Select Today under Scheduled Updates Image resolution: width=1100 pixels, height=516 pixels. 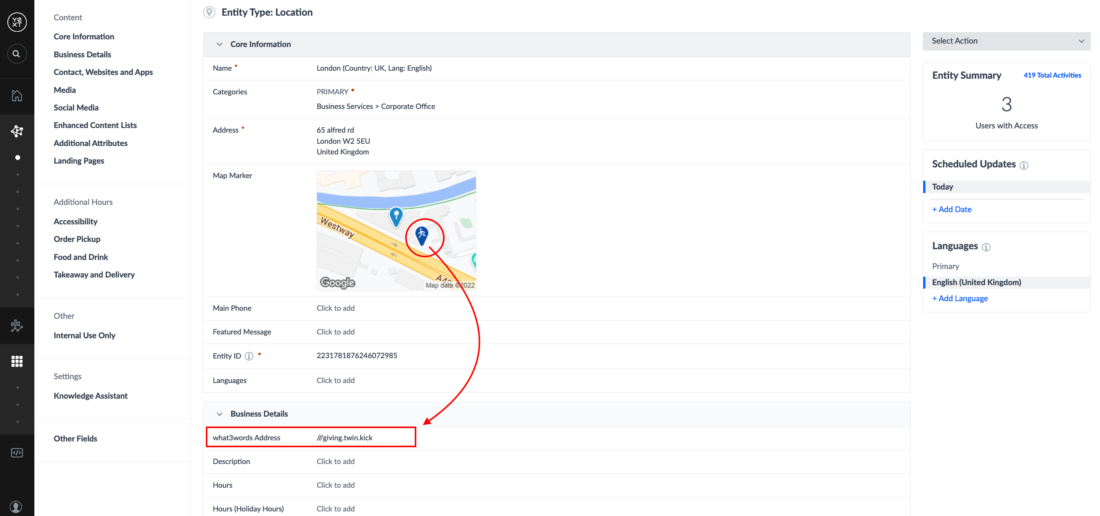click(1007, 187)
